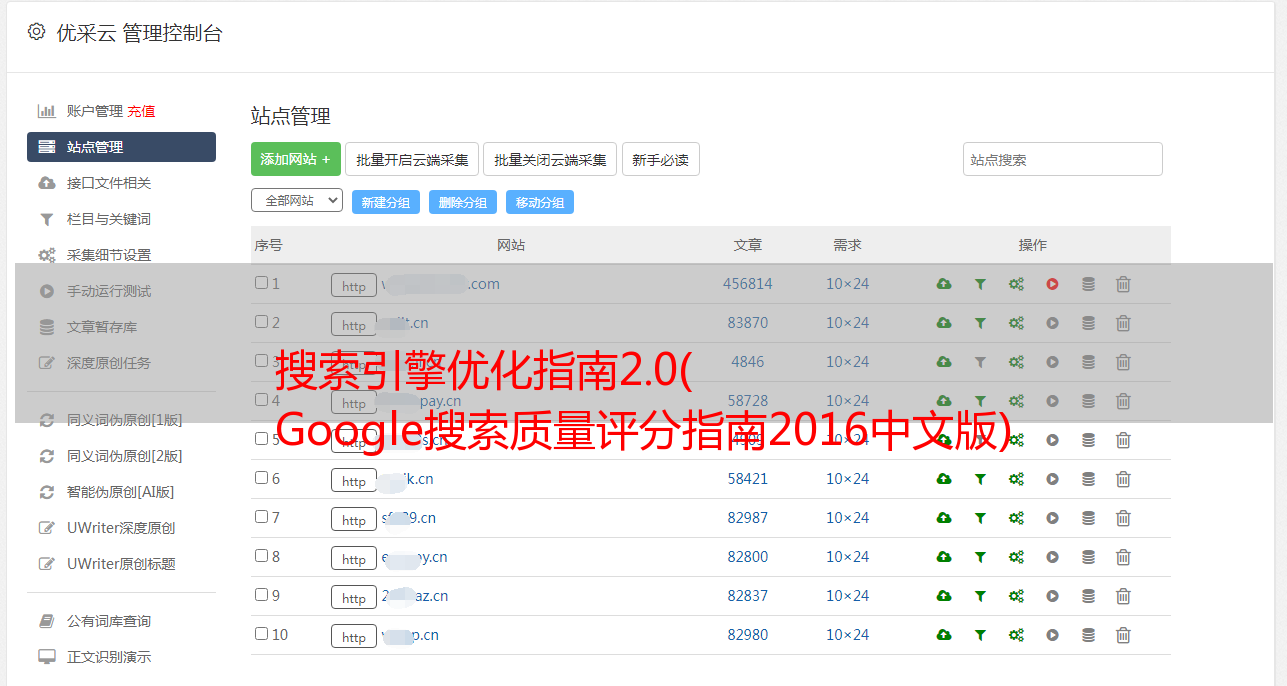This screenshot has height=686, width=1287.
Task: Click the 新建分组 button
Action: point(386,202)
